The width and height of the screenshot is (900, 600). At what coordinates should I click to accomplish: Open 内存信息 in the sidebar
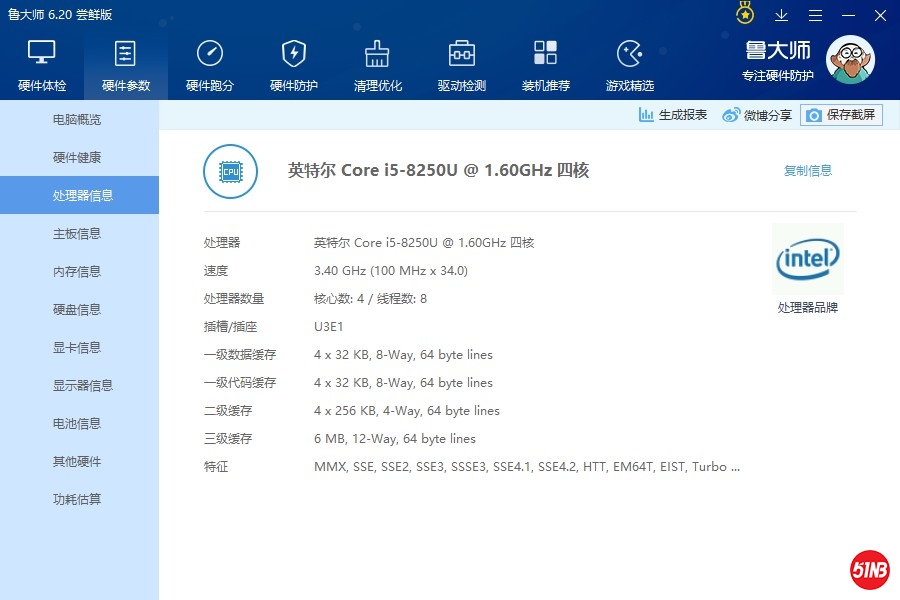pyautogui.click(x=77, y=272)
